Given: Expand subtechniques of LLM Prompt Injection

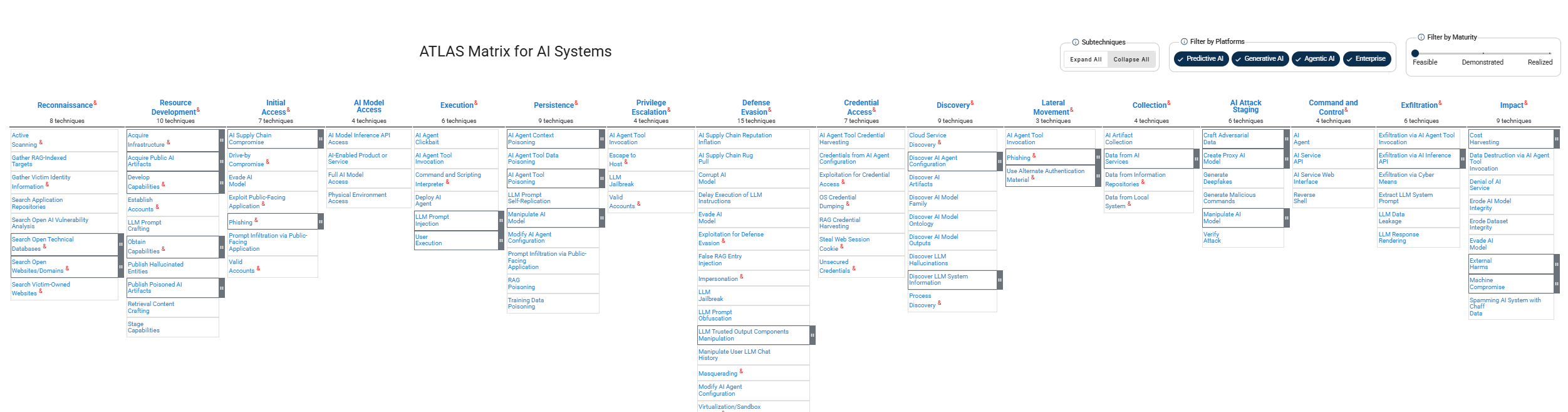Looking at the screenshot, I should point(501,220).
